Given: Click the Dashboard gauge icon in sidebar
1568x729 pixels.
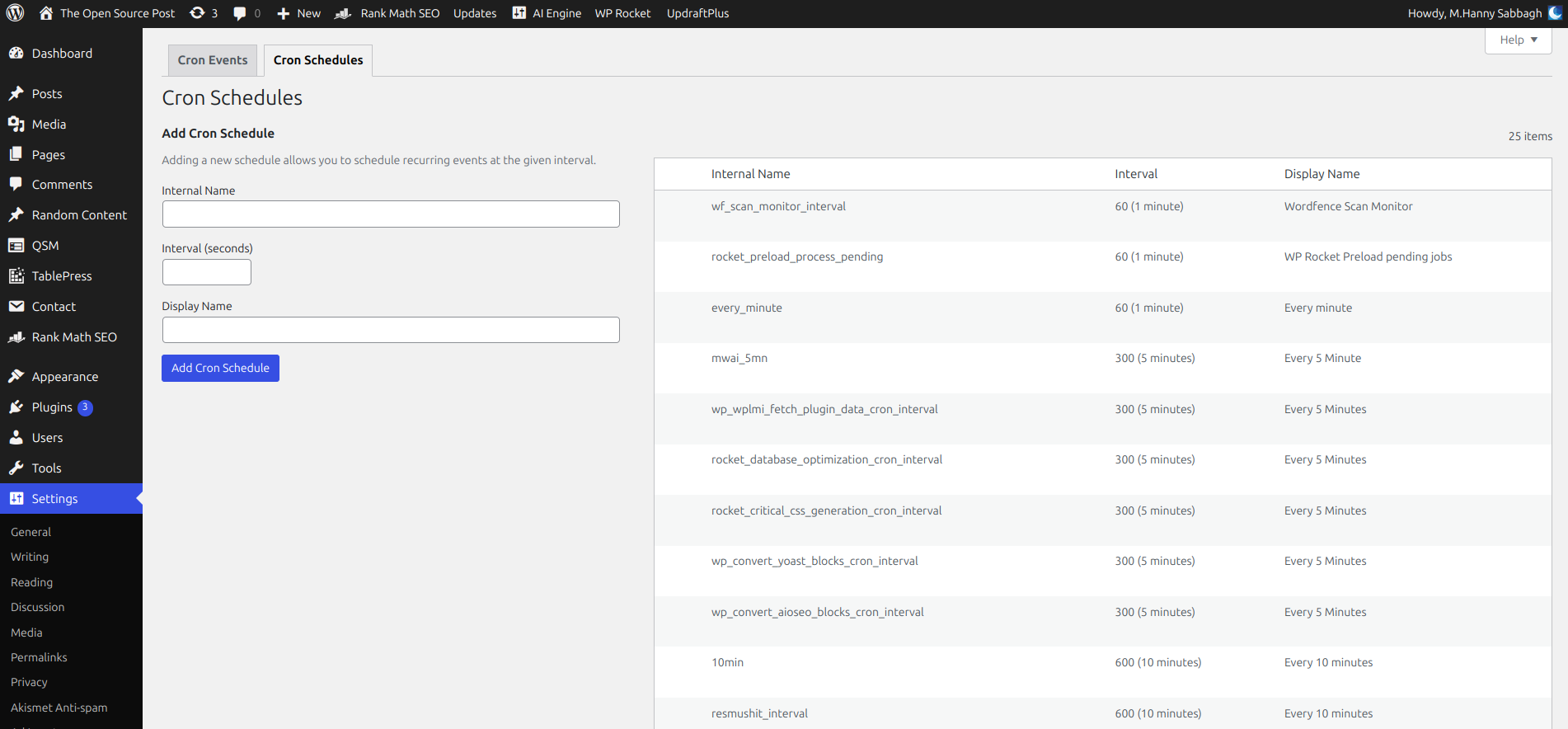Looking at the screenshot, I should [x=16, y=54].
